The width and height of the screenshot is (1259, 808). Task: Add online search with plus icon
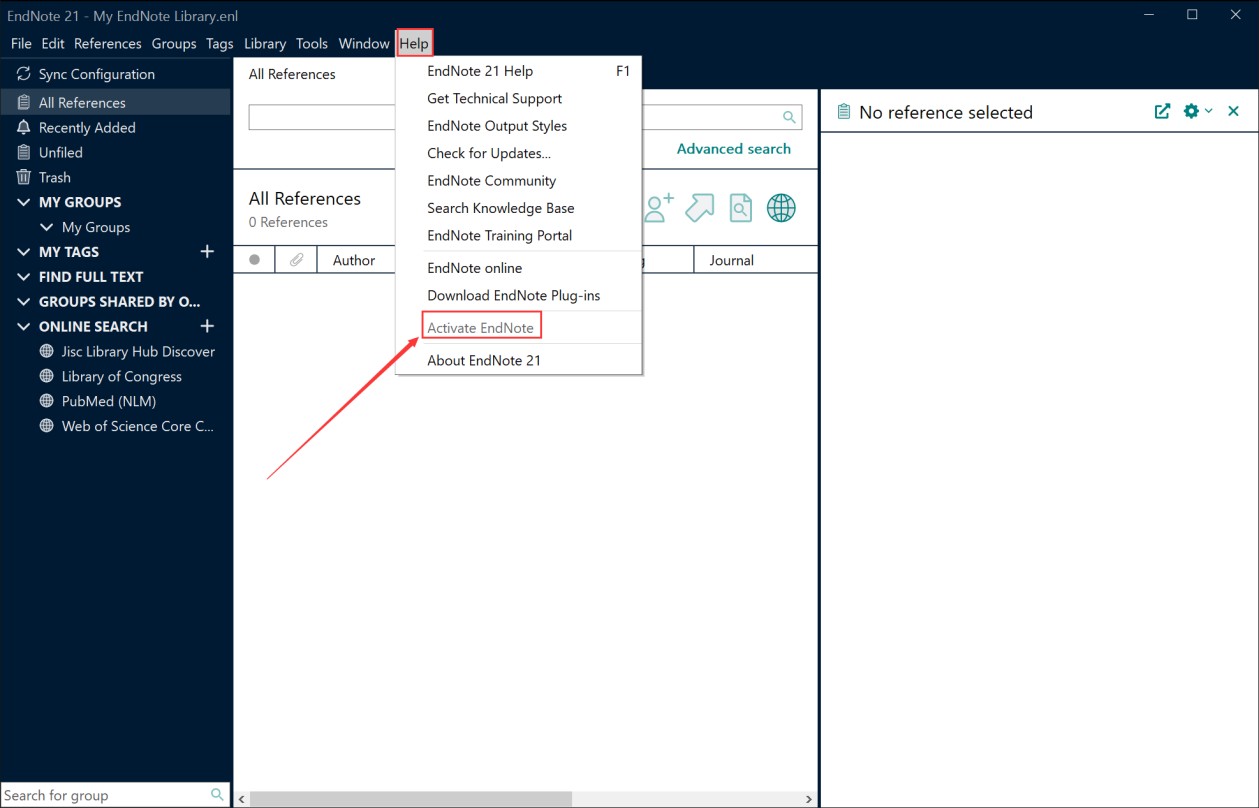tap(207, 326)
